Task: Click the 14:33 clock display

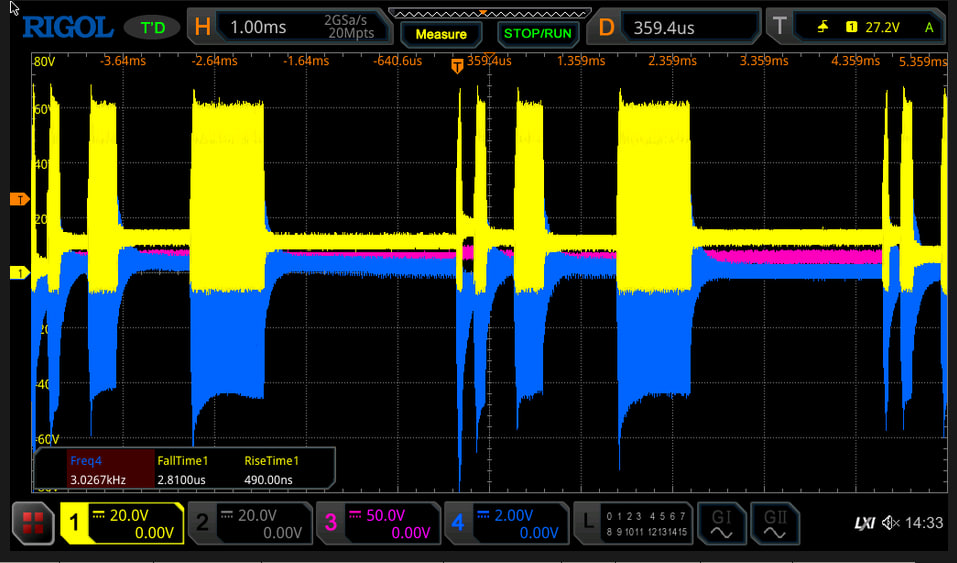Action: coord(924,523)
